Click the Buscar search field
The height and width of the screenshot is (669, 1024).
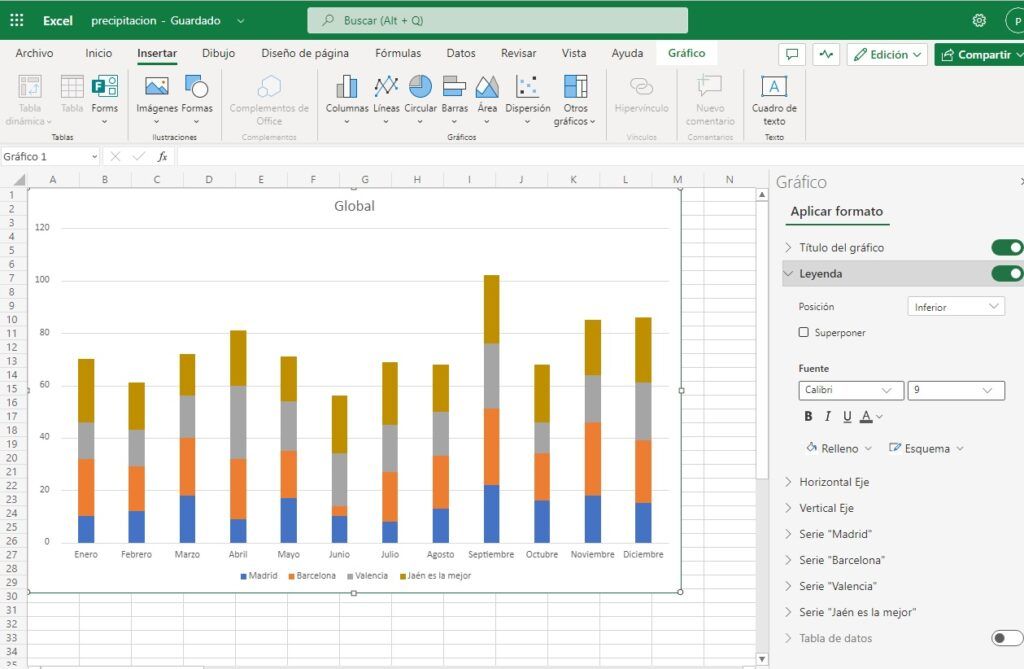(x=497, y=19)
